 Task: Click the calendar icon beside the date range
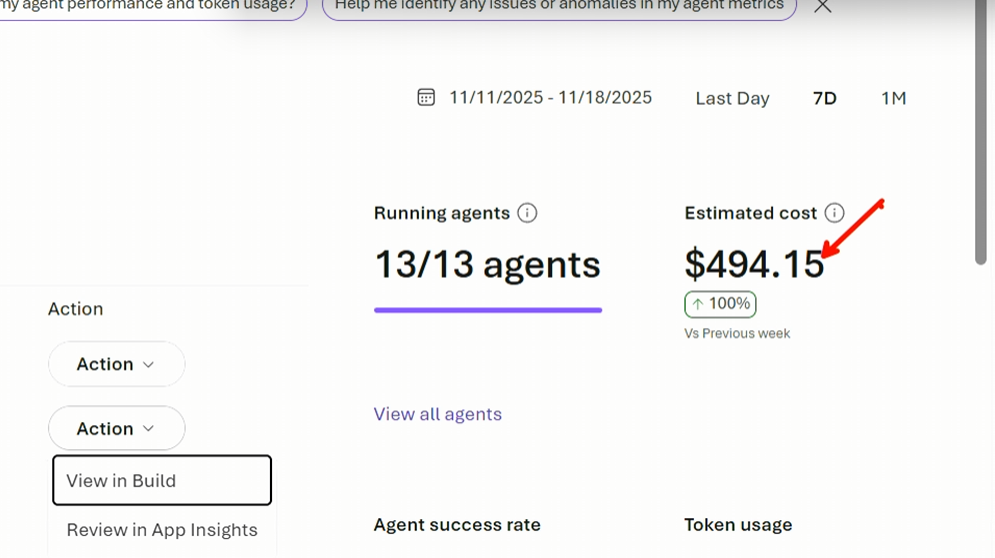426,97
